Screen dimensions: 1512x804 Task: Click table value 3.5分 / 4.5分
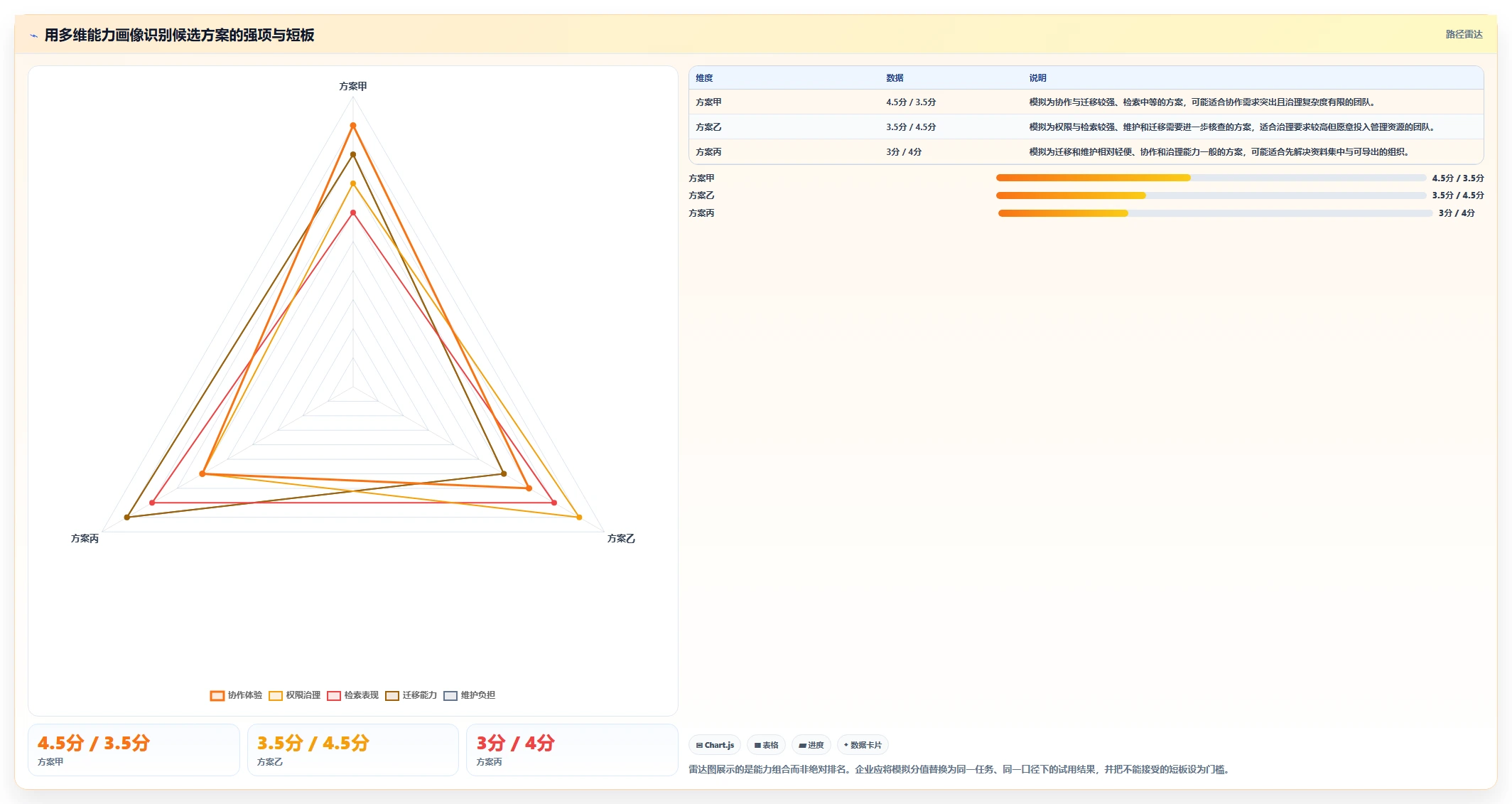[911, 127]
